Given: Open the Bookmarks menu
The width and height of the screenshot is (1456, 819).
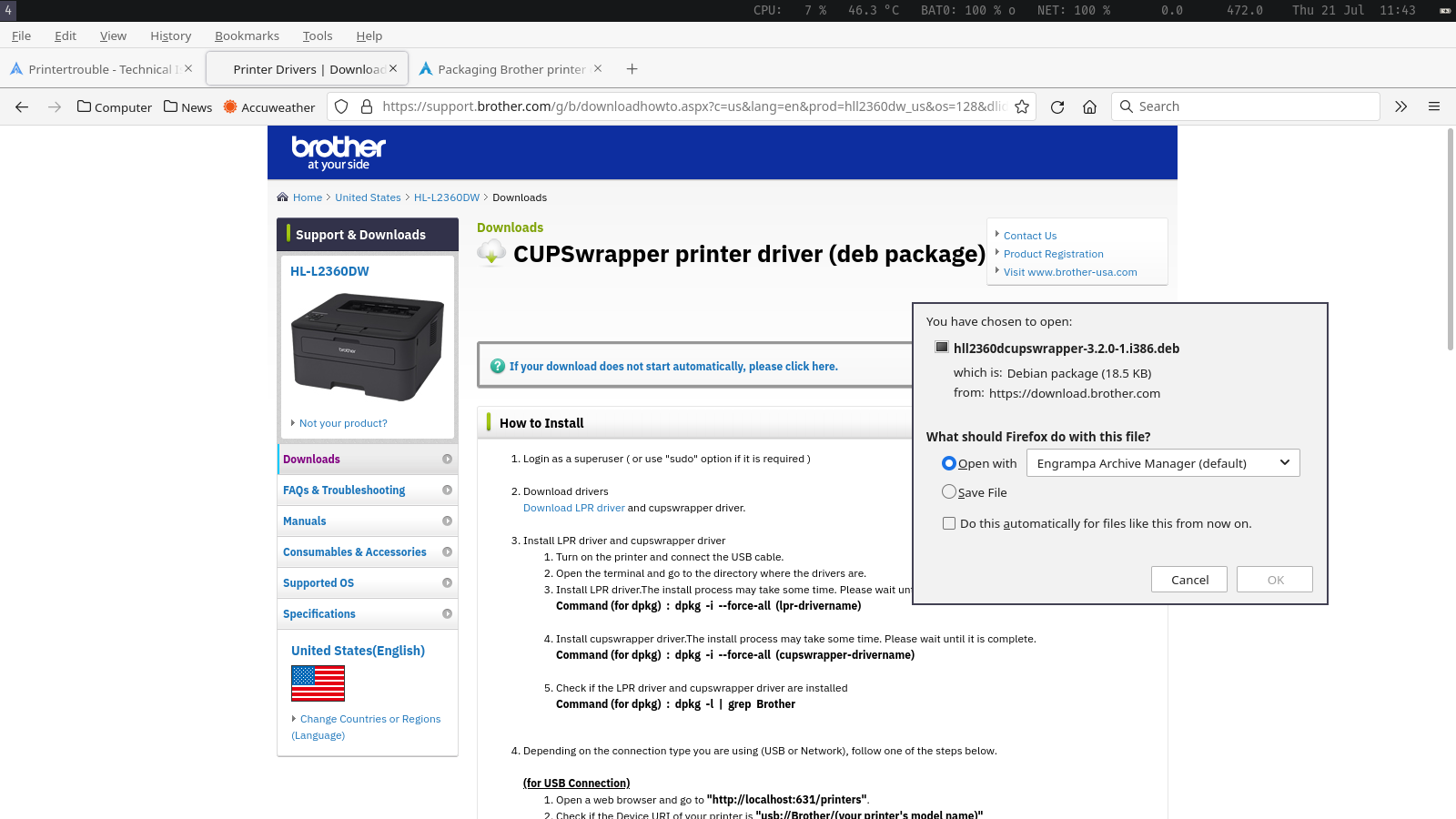Looking at the screenshot, I should [247, 35].
